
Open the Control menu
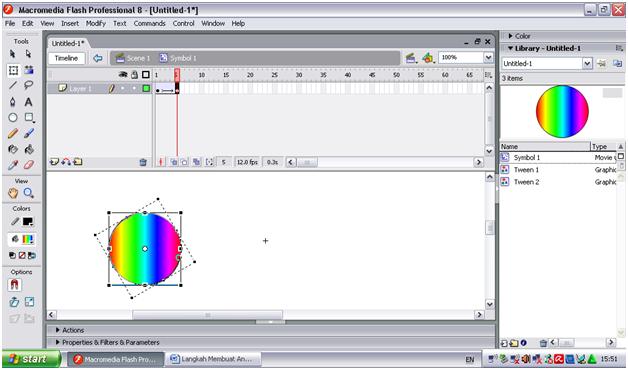(183, 23)
